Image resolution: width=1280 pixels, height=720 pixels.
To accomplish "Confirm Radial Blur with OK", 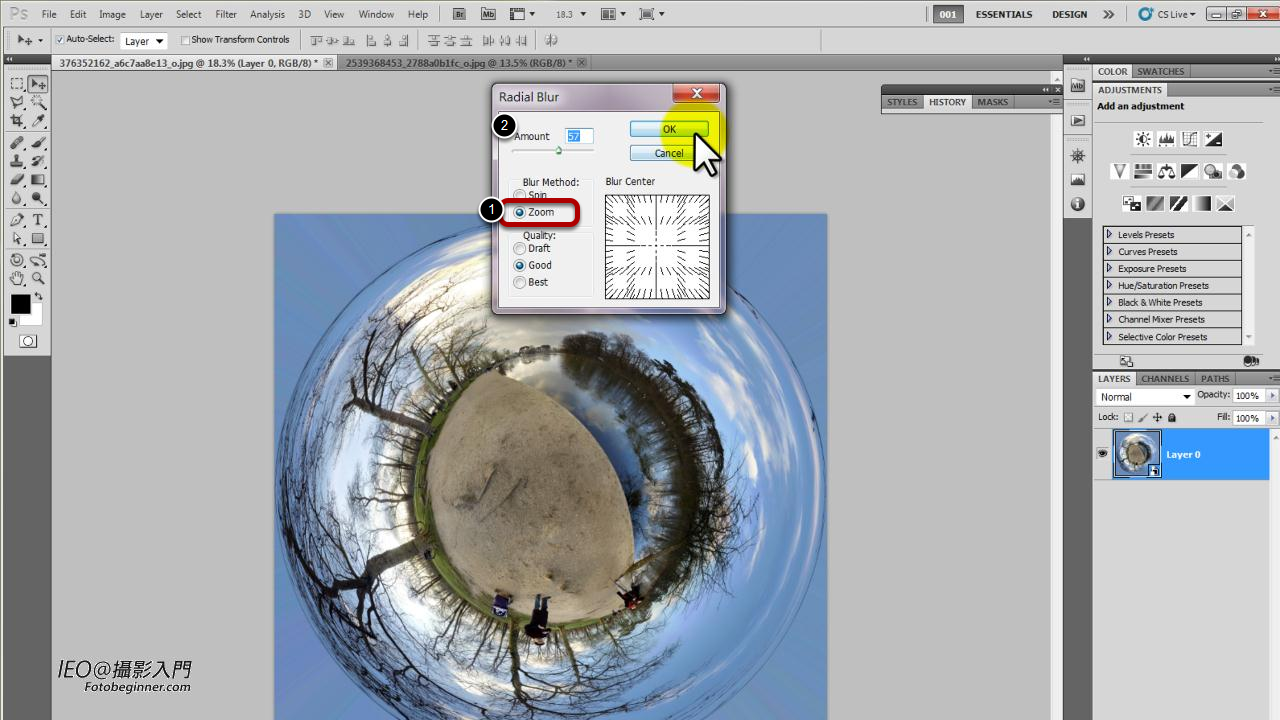I will tap(669, 129).
